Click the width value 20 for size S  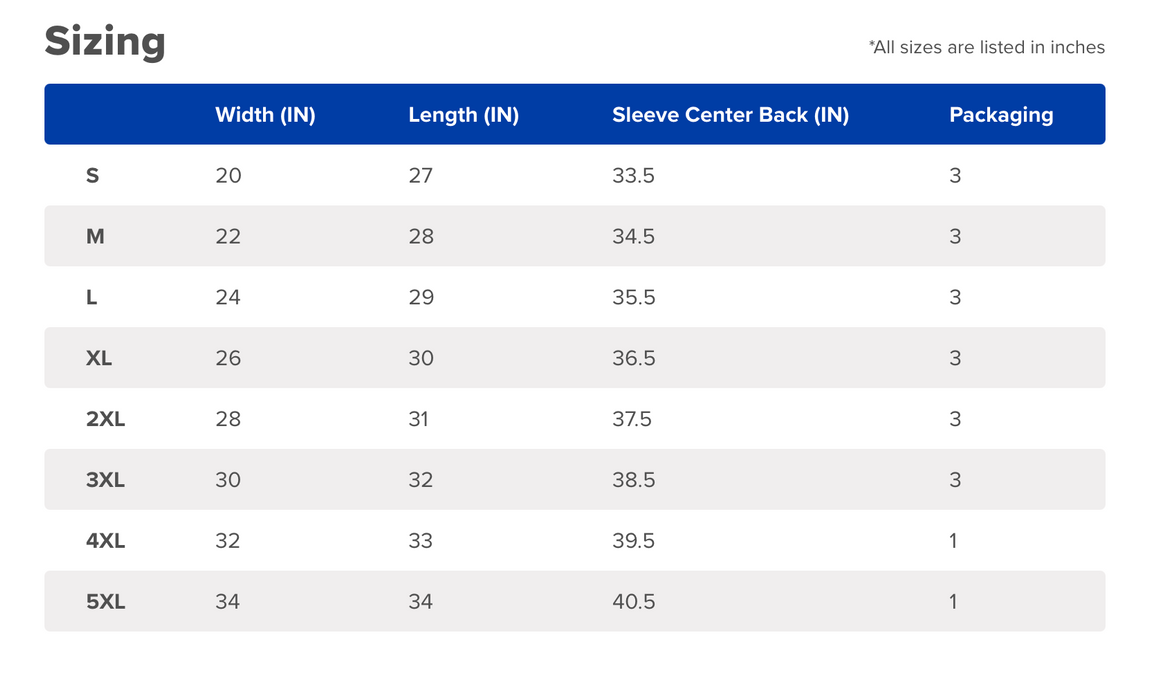coord(228,176)
